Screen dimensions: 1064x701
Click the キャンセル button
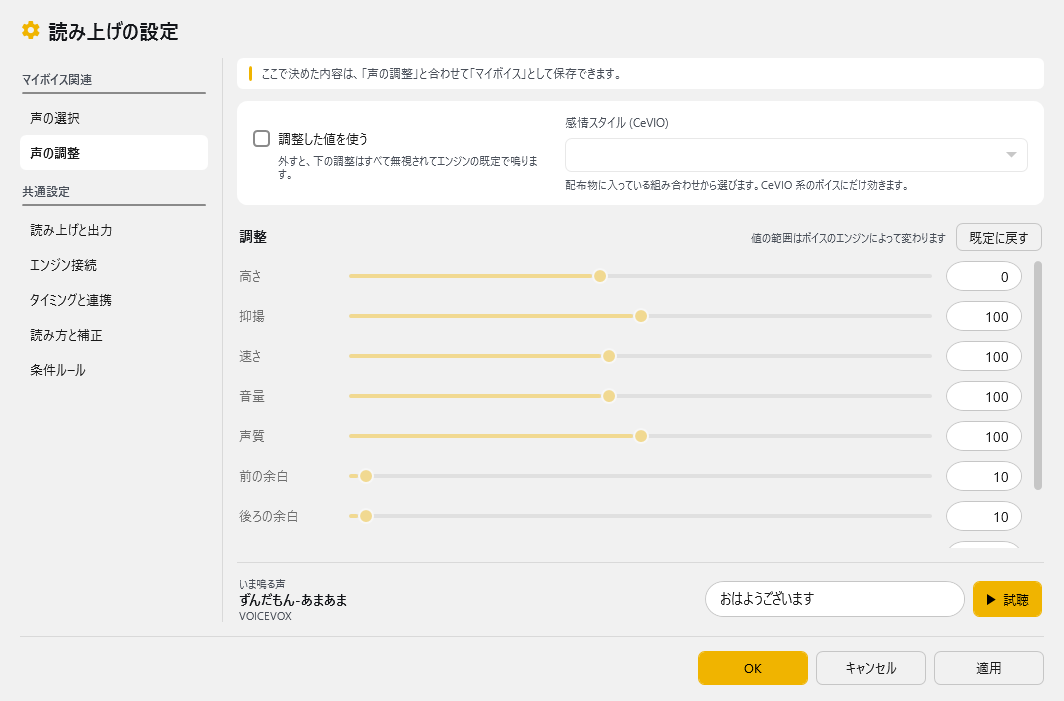(x=871, y=668)
